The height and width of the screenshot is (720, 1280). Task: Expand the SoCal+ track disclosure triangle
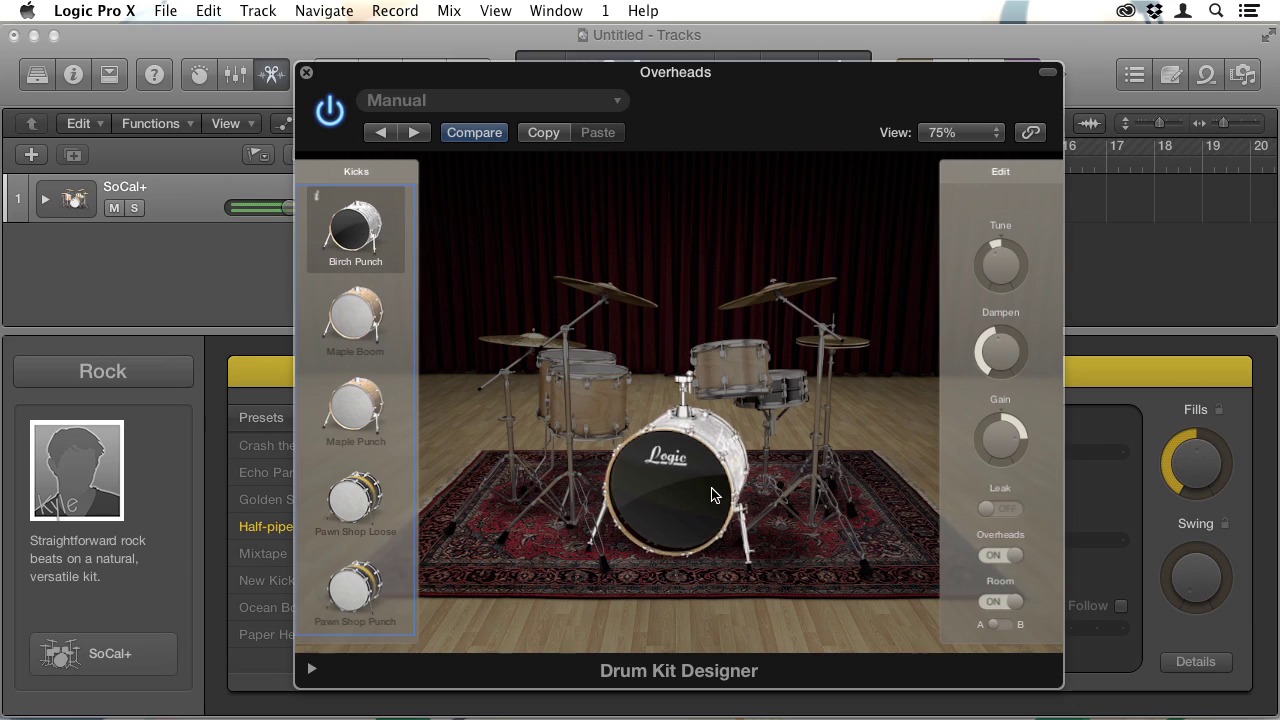tap(45, 199)
